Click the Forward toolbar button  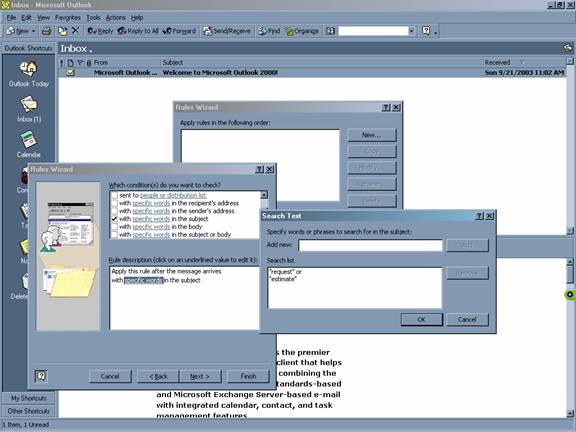click(179, 31)
